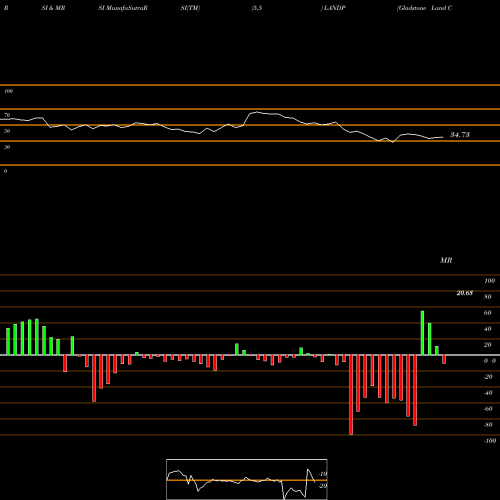Click the 'LANDP' ticker text in header
The width and height of the screenshot is (500, 500).
pyautogui.click(x=334, y=8)
